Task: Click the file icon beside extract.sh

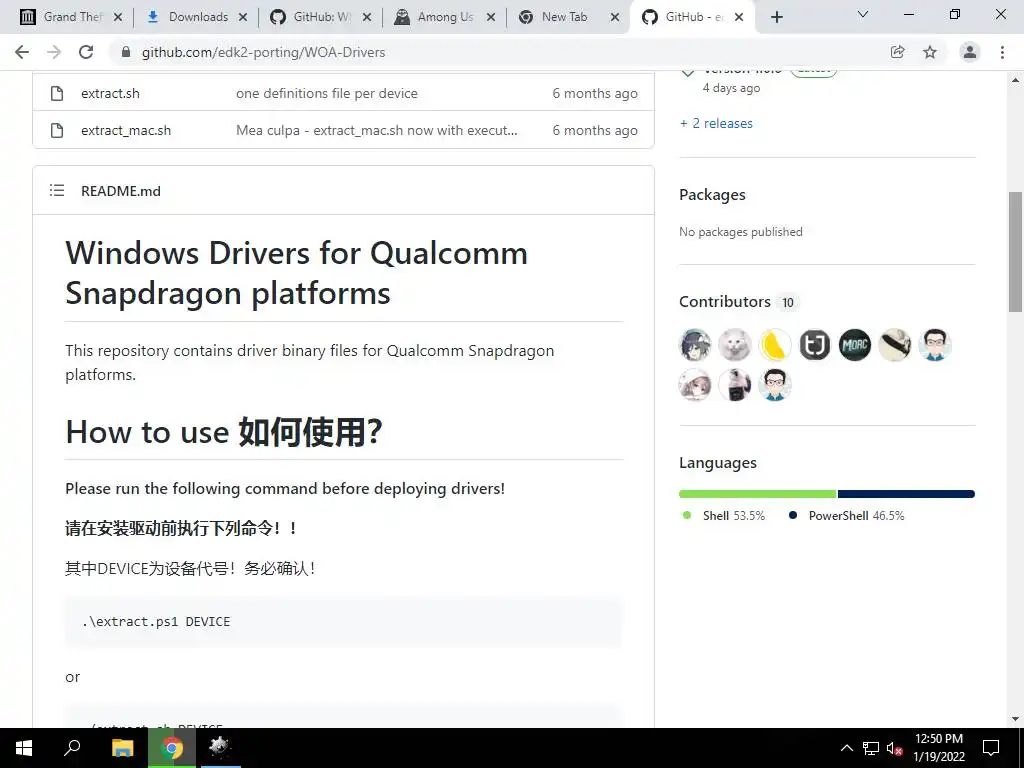Action: click(57, 93)
